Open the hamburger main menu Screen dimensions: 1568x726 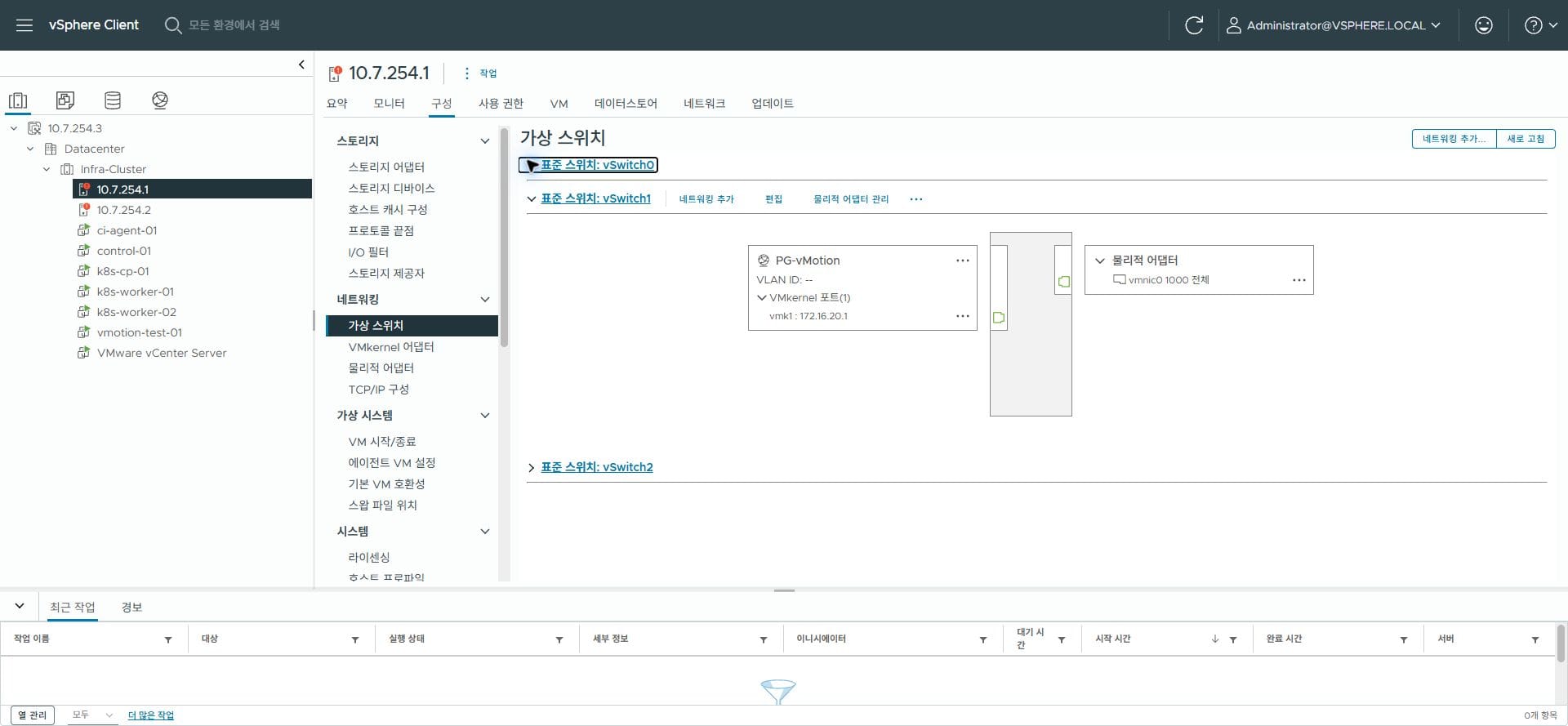(x=24, y=25)
